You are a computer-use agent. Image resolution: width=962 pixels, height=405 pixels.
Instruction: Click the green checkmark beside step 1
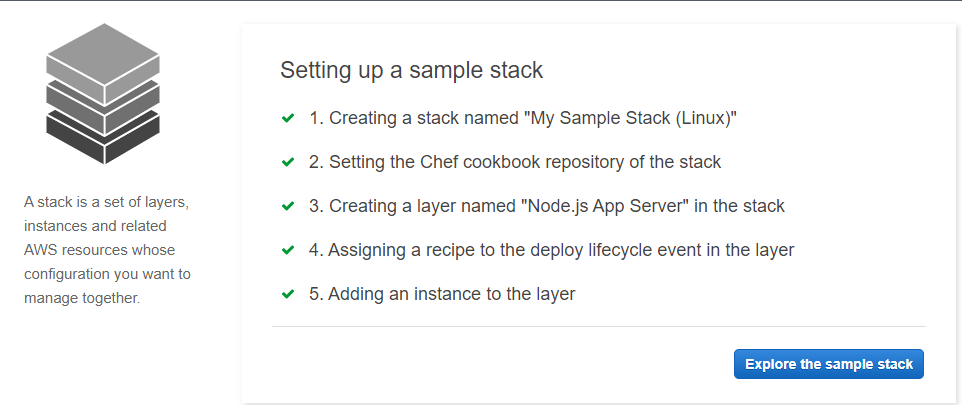288,118
